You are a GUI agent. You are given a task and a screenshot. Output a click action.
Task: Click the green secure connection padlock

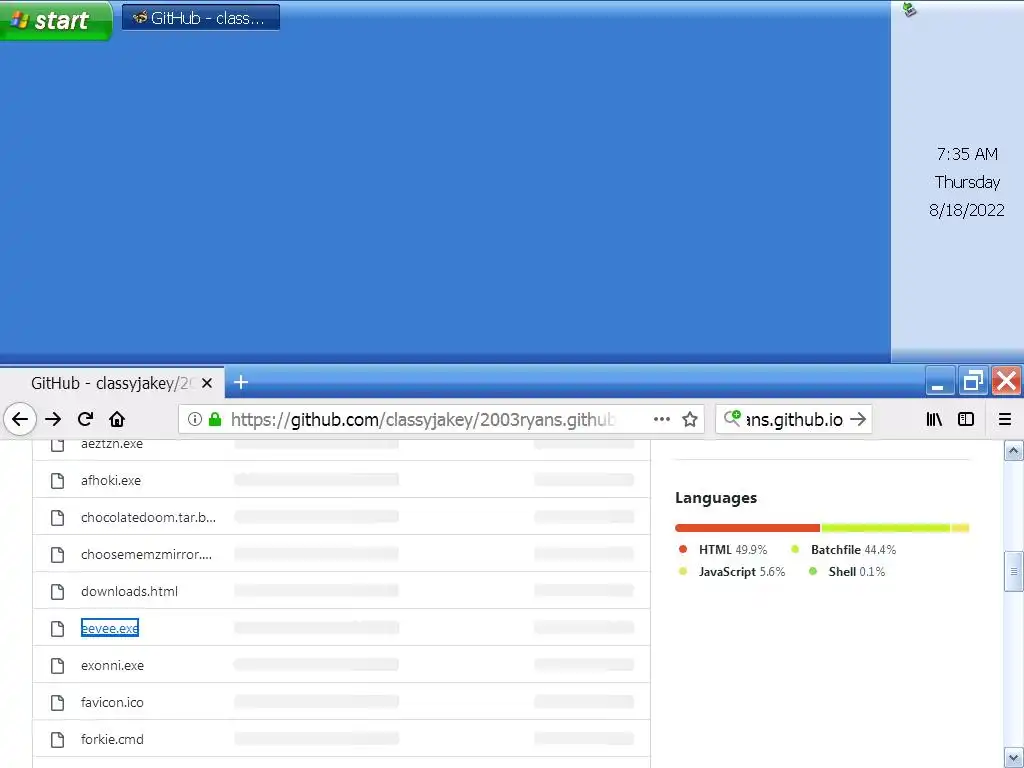tap(215, 419)
